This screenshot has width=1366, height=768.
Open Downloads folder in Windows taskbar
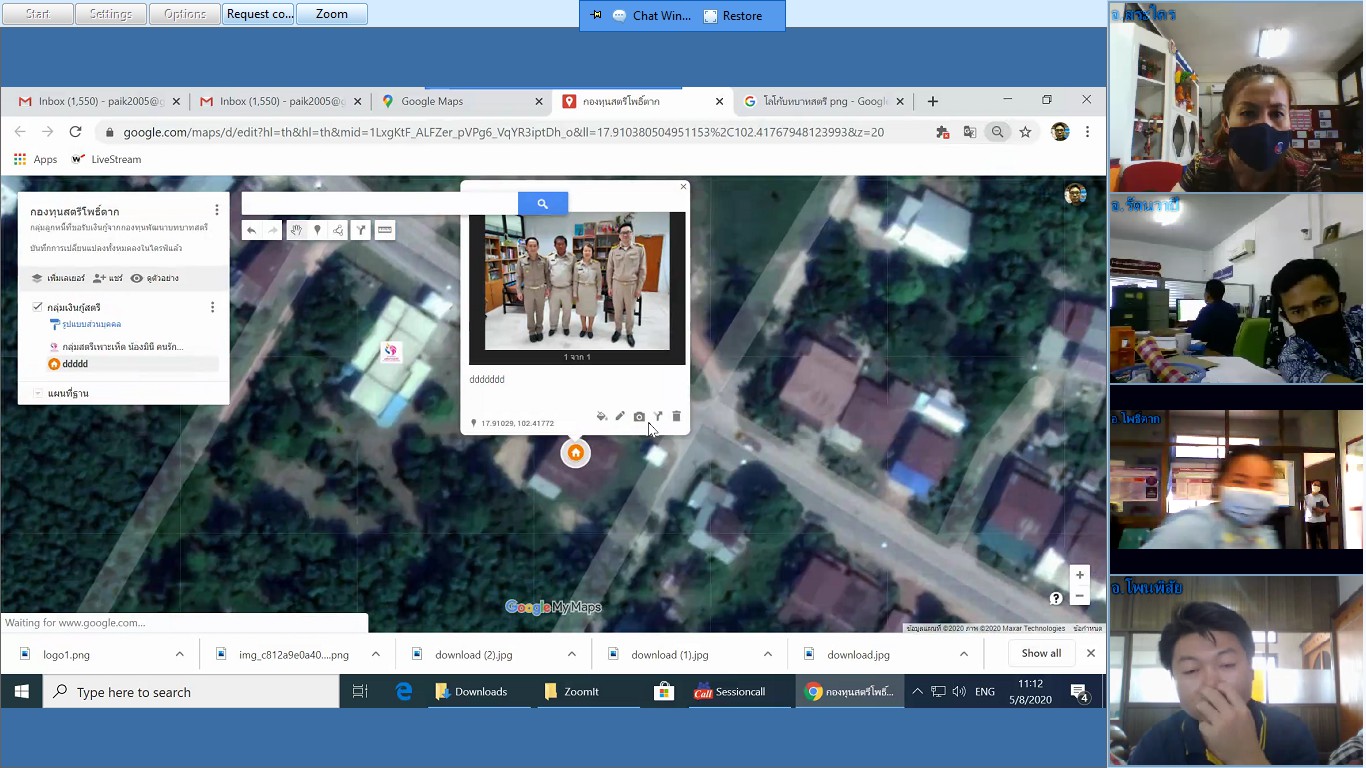click(x=471, y=692)
